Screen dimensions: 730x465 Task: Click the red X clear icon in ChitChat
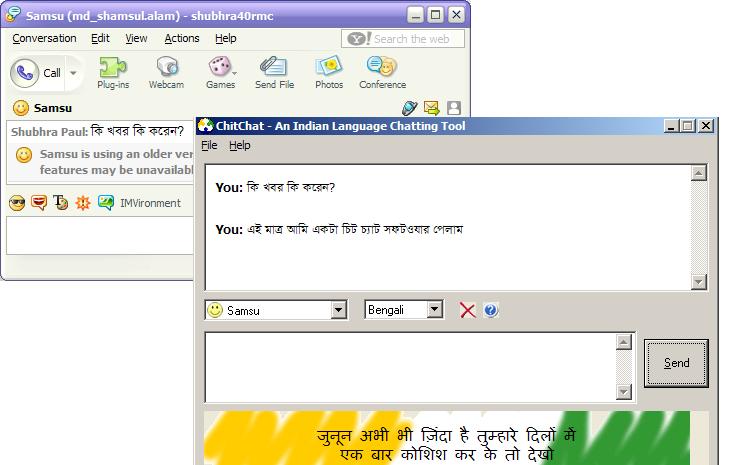coord(467,310)
